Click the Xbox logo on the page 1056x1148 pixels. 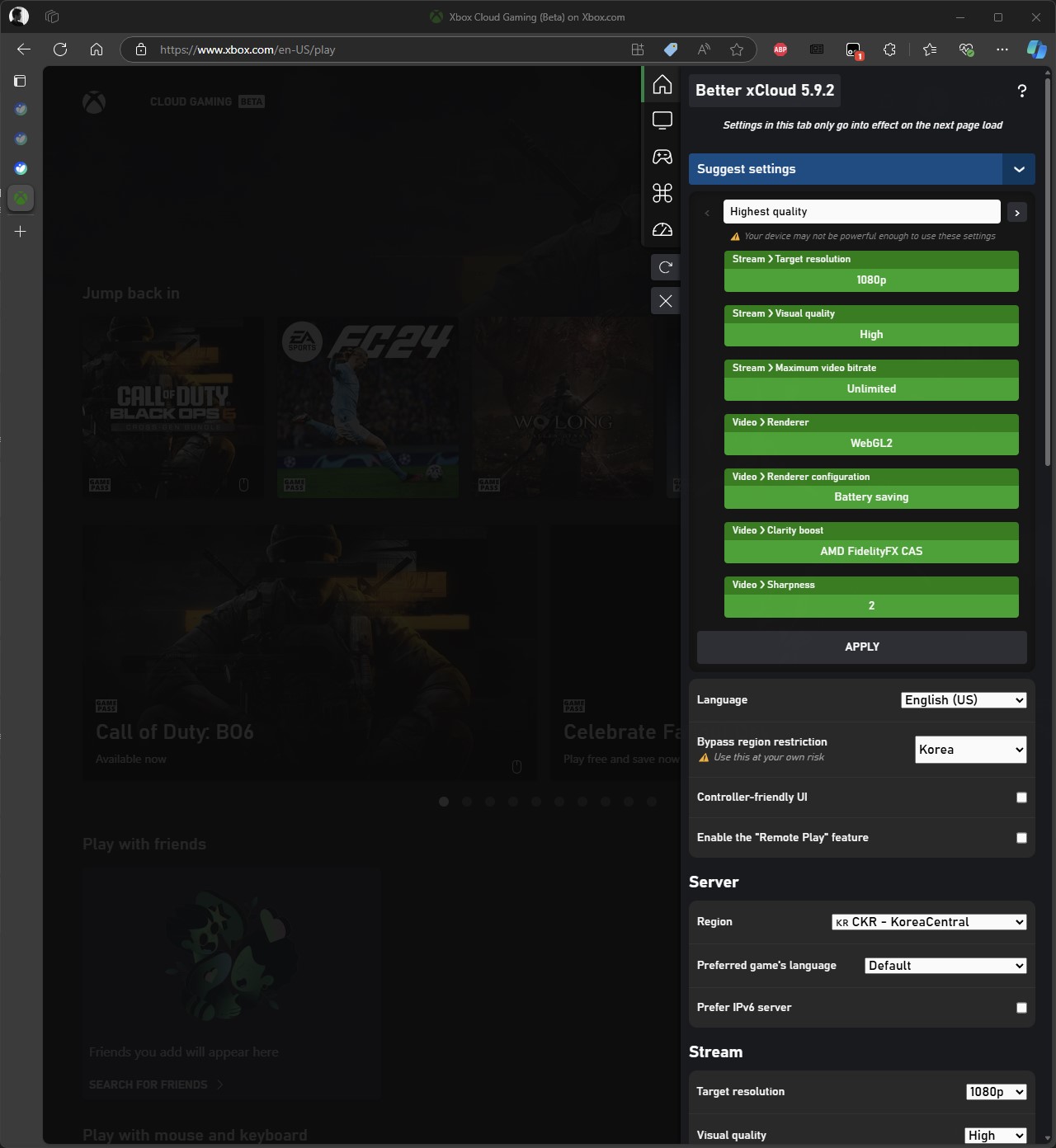pos(94,102)
